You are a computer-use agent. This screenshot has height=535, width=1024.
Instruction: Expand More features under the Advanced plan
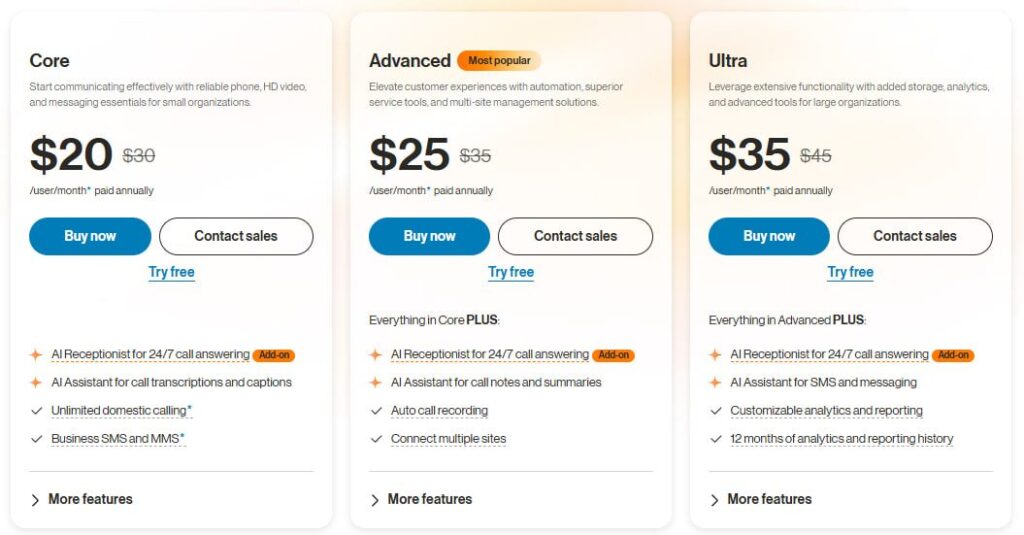click(x=421, y=499)
